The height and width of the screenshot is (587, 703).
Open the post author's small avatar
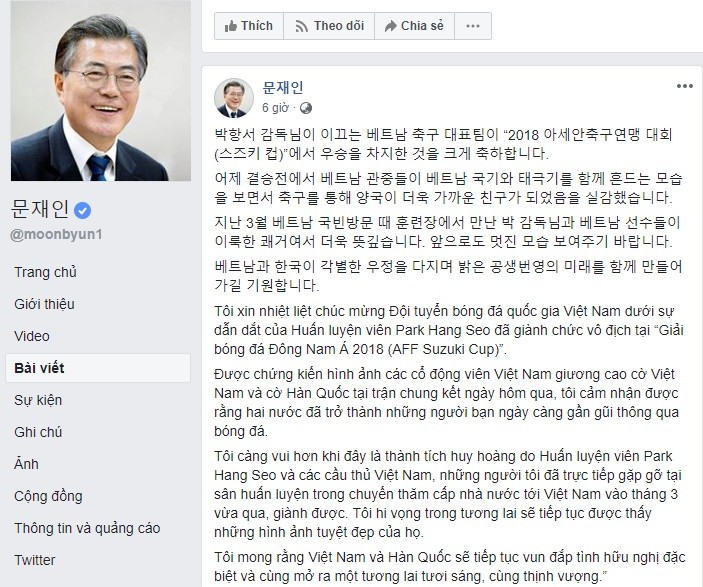coord(234,98)
